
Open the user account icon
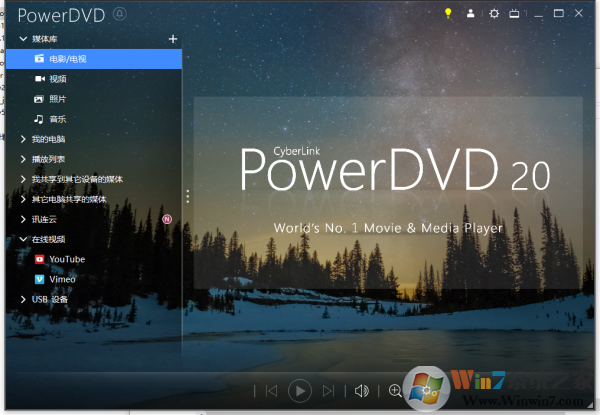[x=470, y=14]
